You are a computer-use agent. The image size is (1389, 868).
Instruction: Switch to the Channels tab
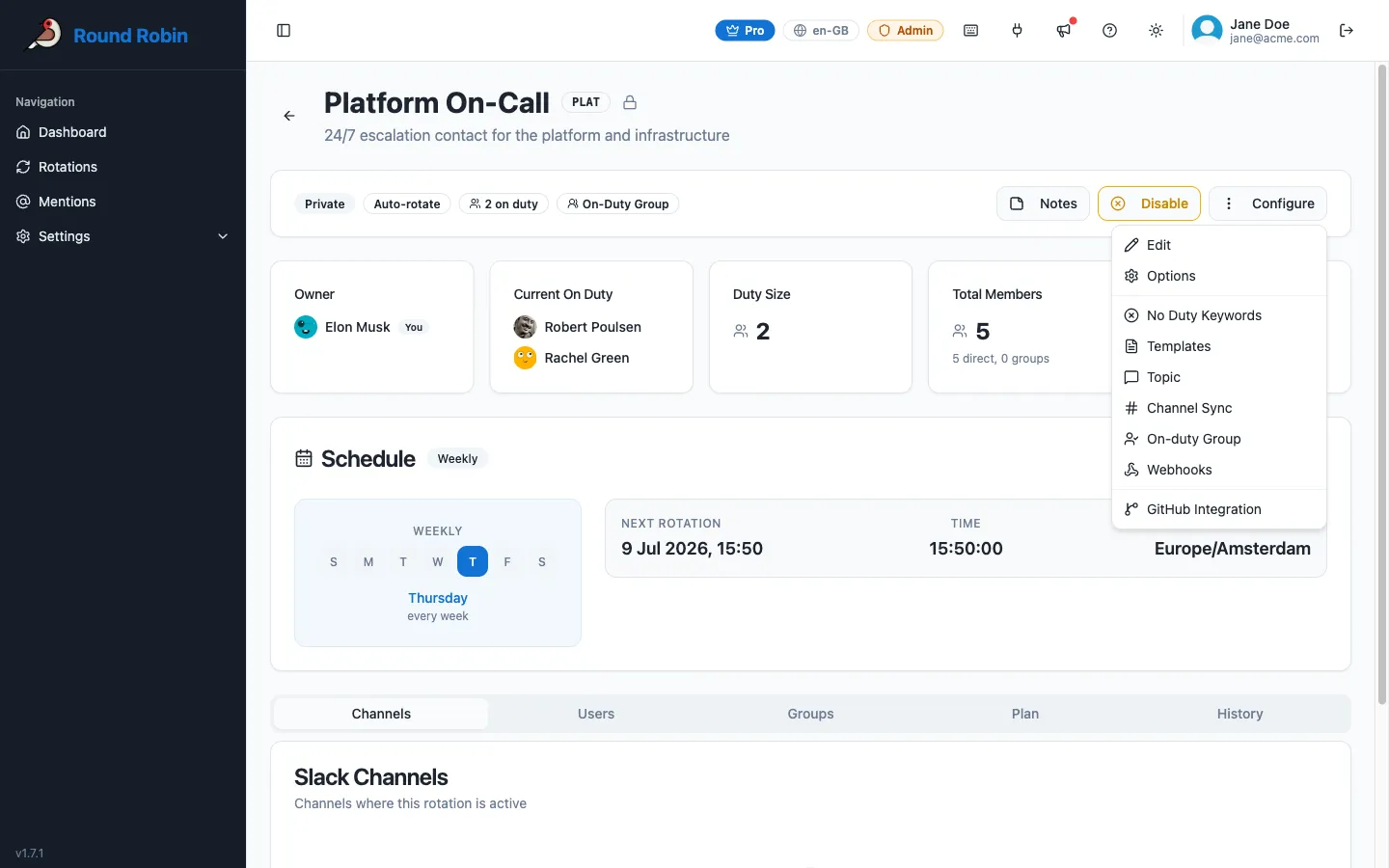381,714
